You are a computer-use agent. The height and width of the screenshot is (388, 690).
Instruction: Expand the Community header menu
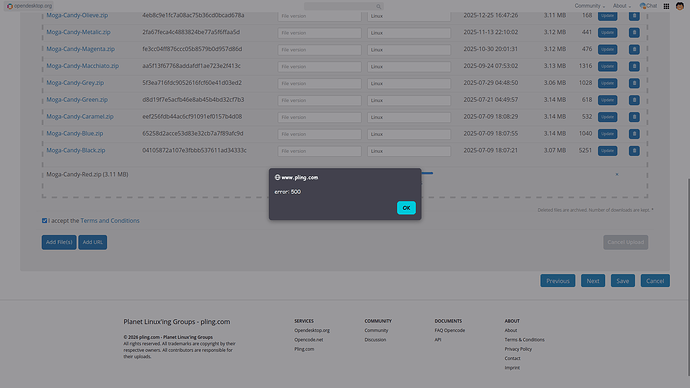[590, 6]
